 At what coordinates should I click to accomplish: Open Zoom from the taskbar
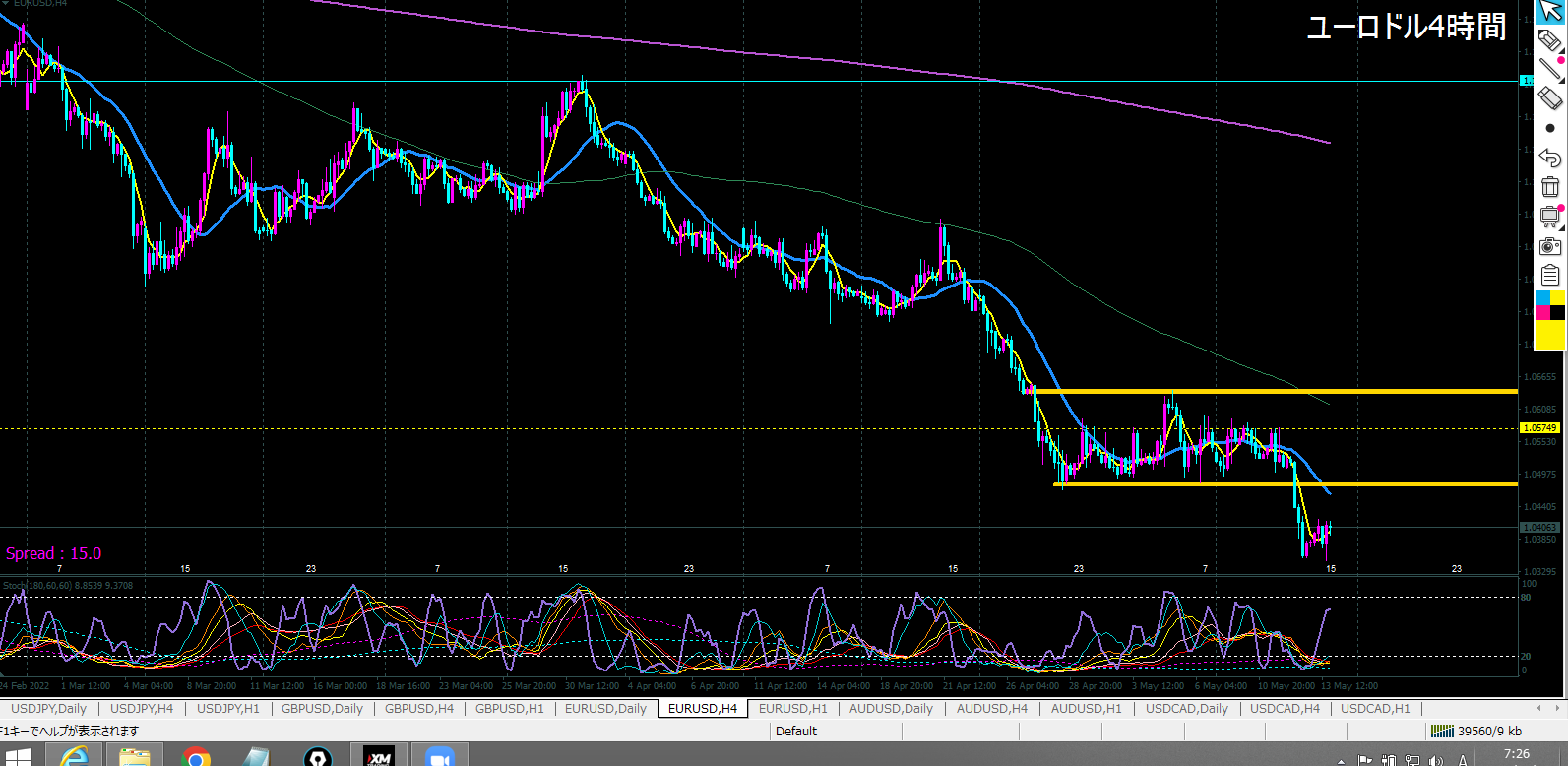(439, 756)
